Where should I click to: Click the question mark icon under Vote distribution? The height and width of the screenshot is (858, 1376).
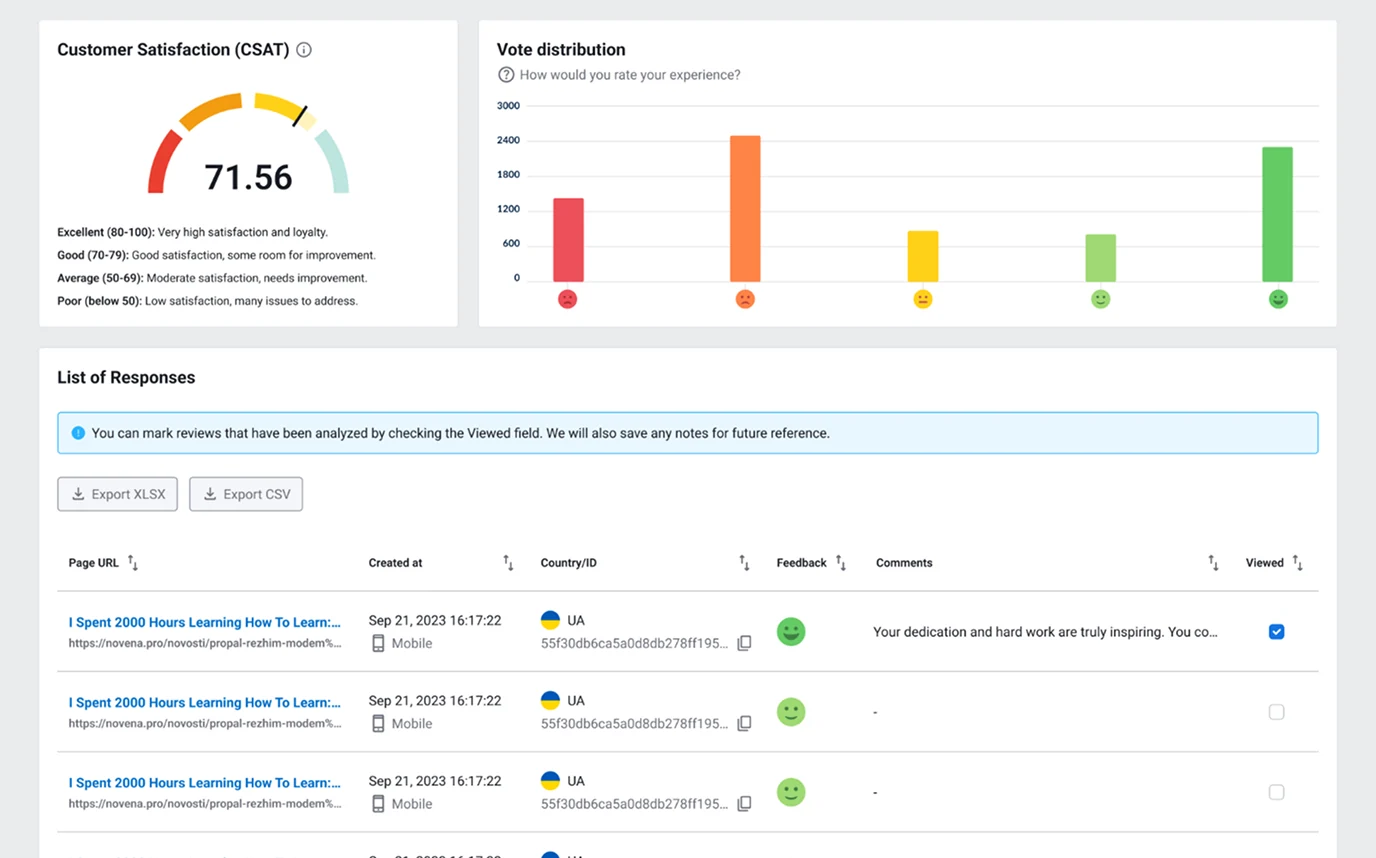click(x=506, y=75)
